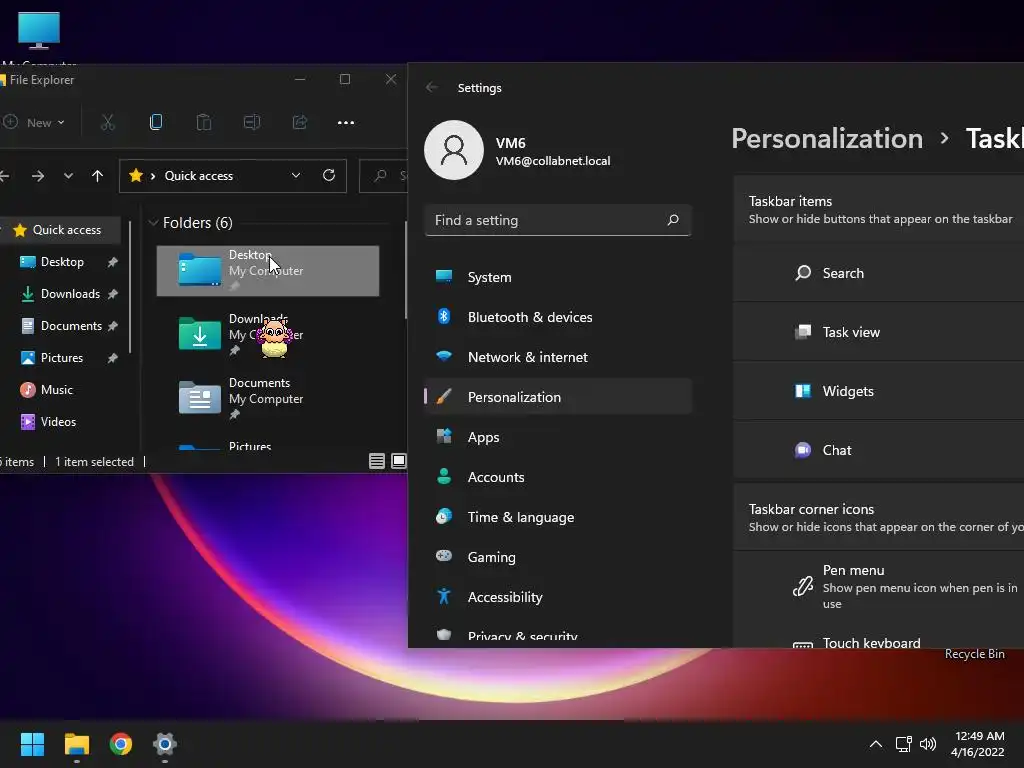The height and width of the screenshot is (768, 1024).
Task: Open Apps settings
Action: click(x=558, y=437)
